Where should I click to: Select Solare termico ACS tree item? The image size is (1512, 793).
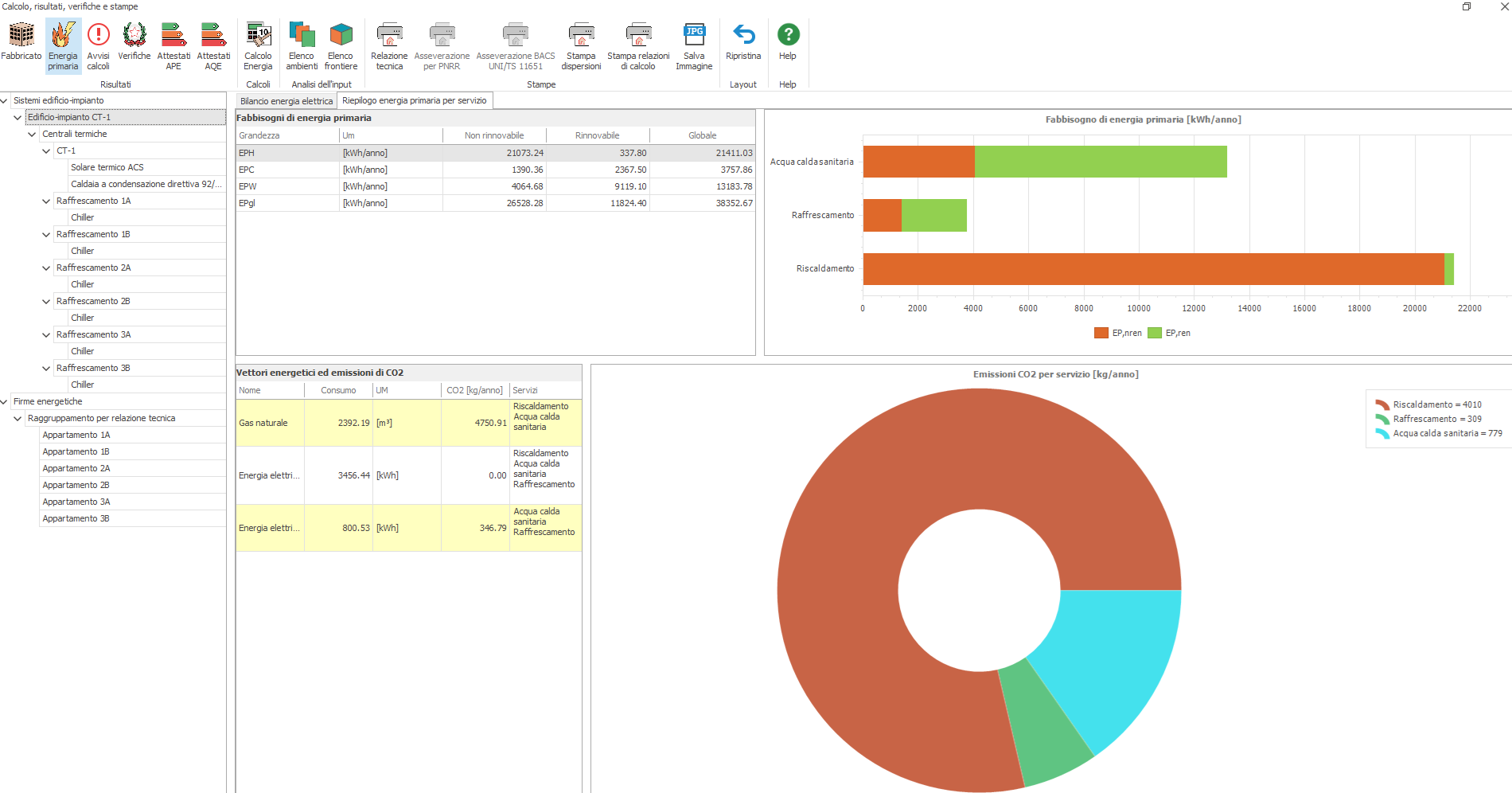click(x=107, y=168)
